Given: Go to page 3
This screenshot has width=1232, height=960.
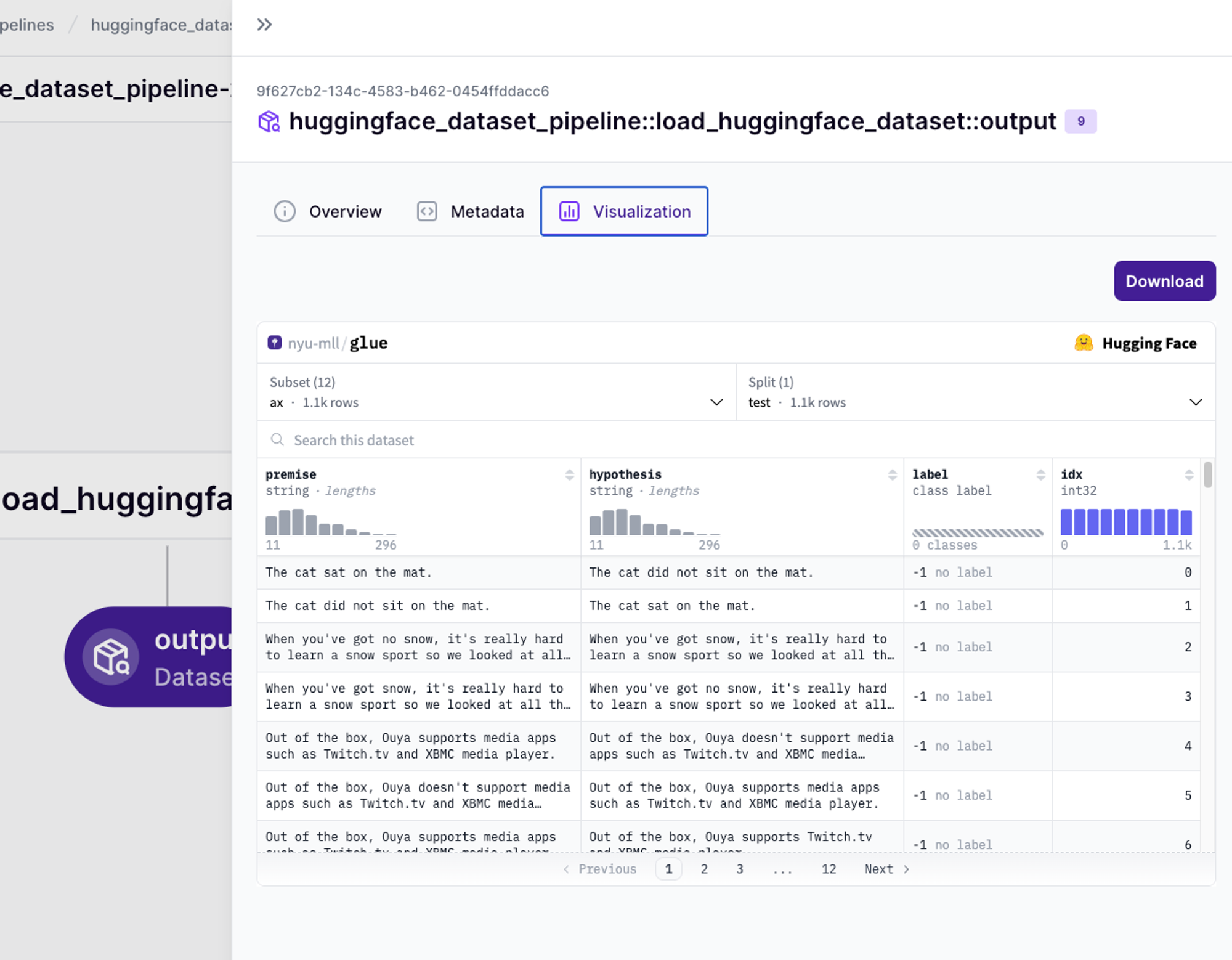Looking at the screenshot, I should click(740, 869).
